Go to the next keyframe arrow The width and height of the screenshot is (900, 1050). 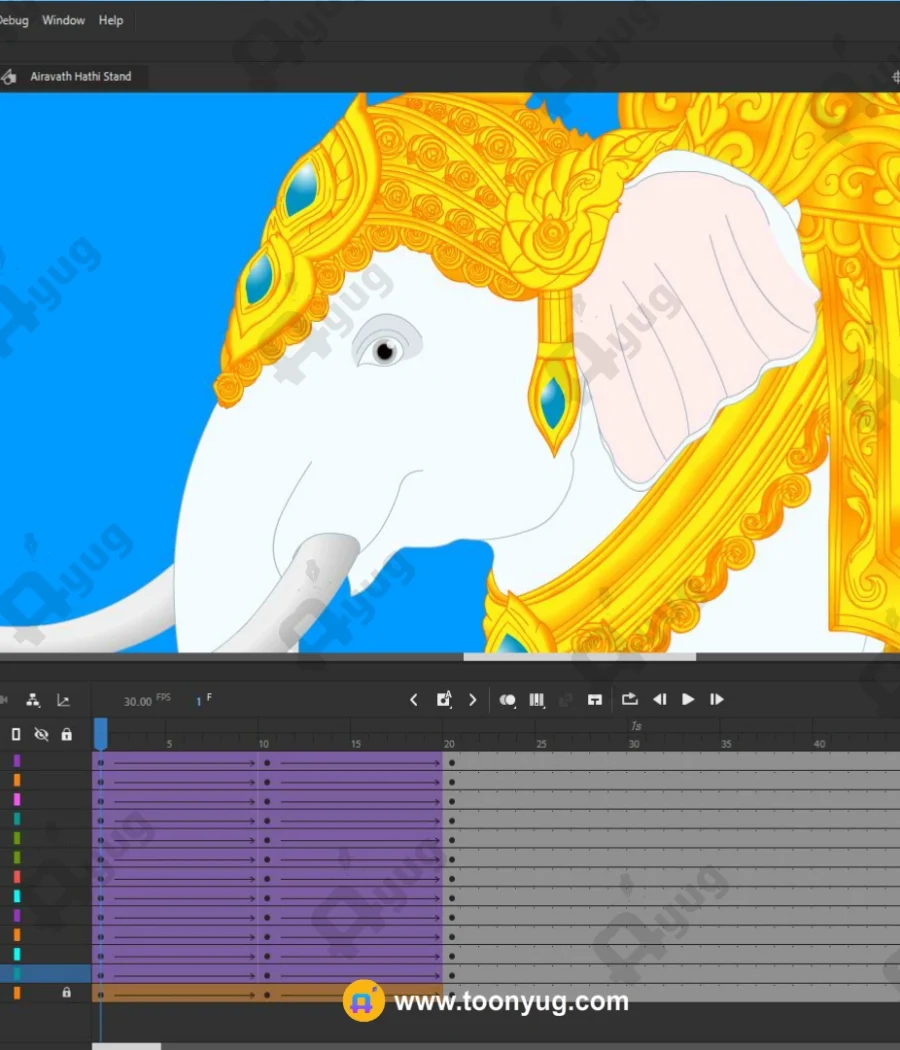pos(473,700)
